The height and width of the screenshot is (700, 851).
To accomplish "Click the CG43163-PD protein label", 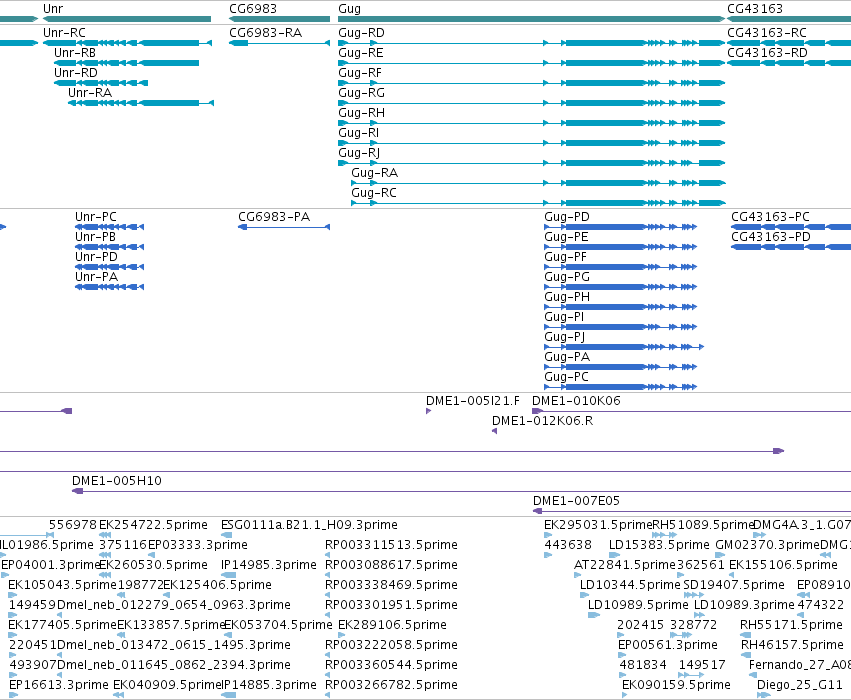I will 771,237.
